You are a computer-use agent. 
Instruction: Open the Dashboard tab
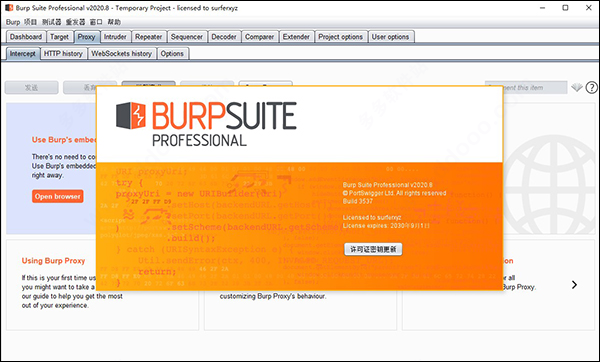(x=26, y=37)
